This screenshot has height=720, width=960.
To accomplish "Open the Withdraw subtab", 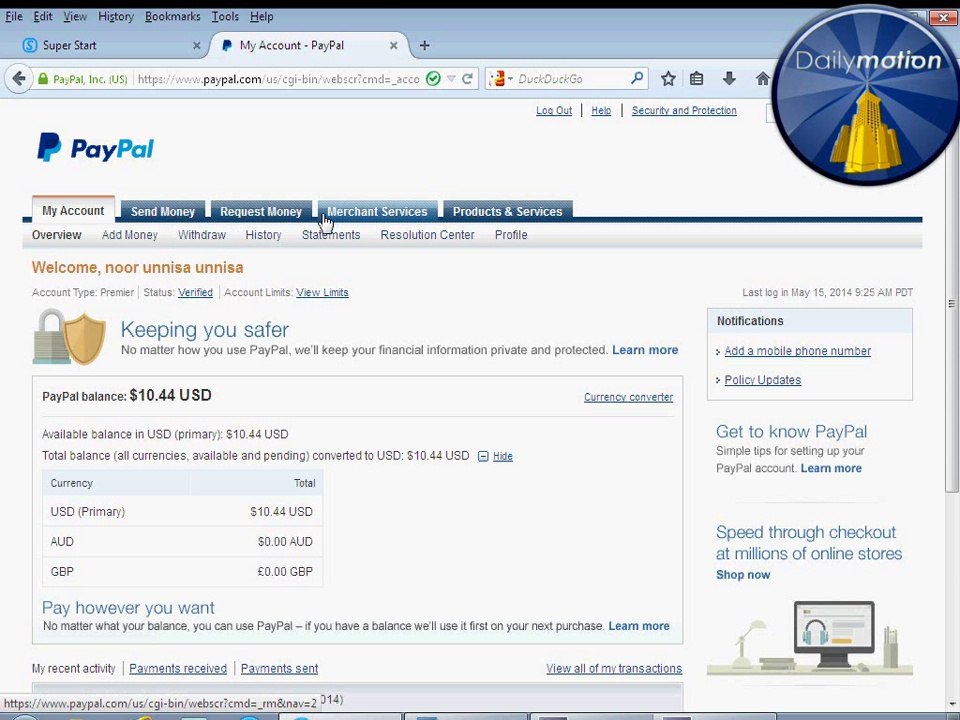I will 201,235.
